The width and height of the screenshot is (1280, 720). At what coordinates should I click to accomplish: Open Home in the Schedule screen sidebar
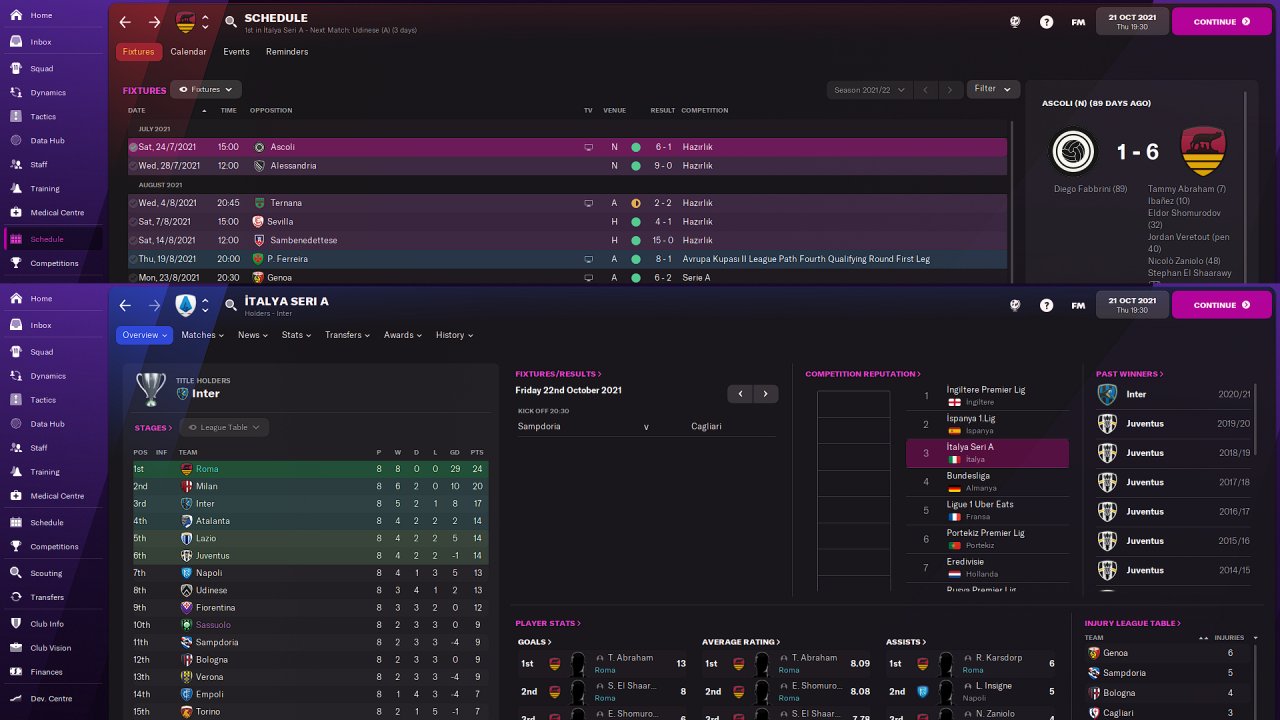[x=42, y=16]
